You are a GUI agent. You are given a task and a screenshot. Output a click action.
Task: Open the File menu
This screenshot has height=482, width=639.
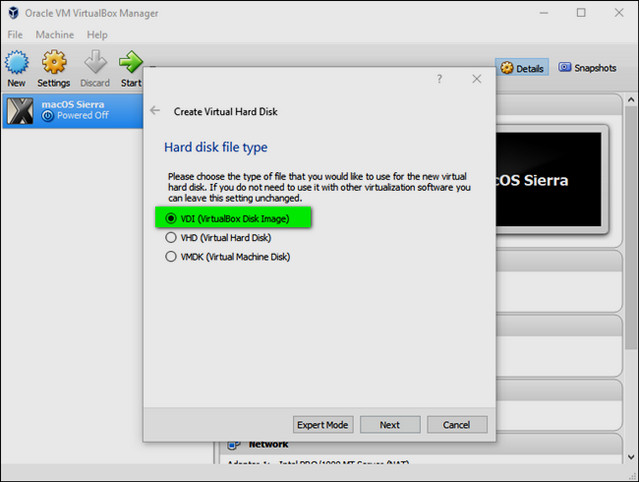15,35
